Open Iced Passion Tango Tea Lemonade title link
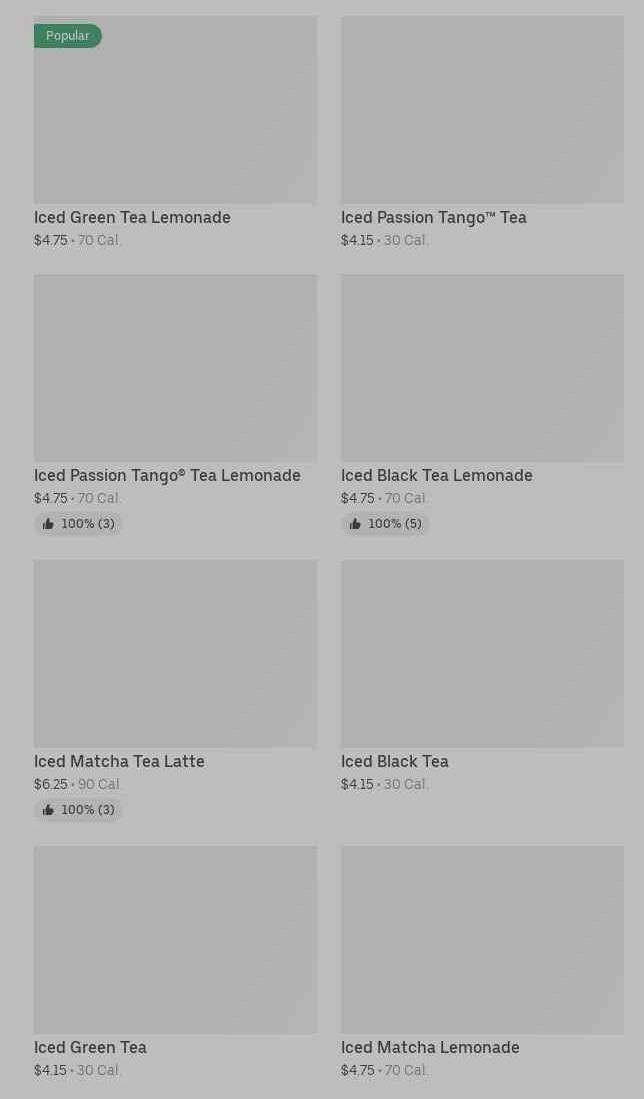Screen dimensions: 644x1099 (x=167, y=476)
